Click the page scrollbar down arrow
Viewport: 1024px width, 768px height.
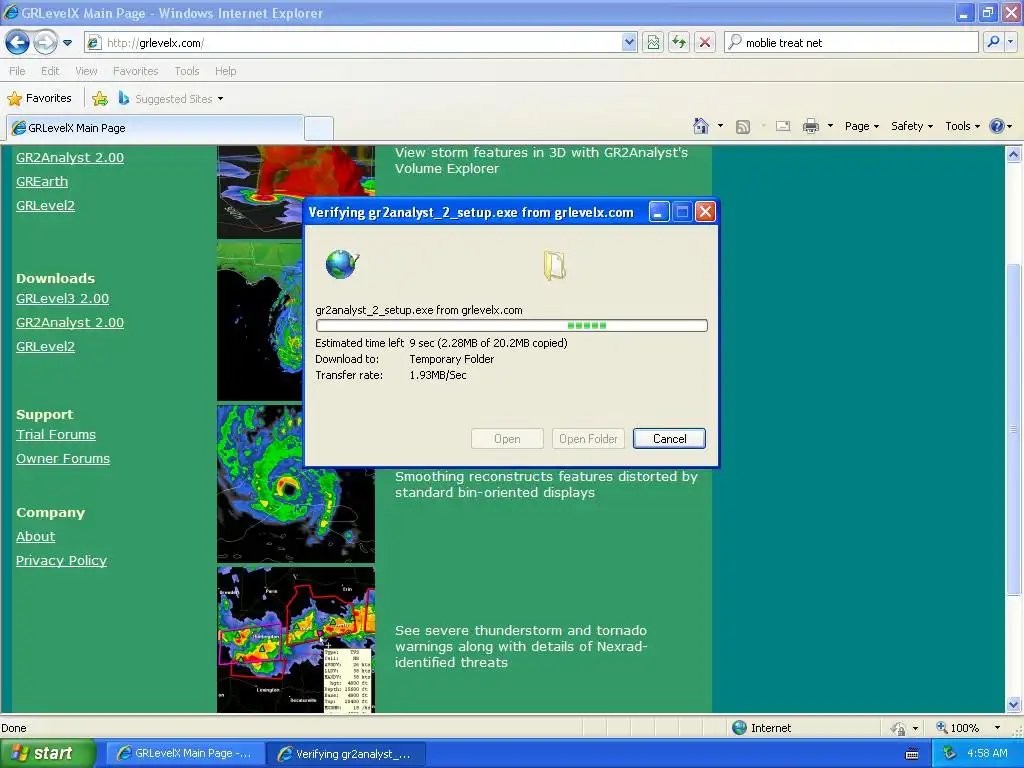coord(1014,705)
